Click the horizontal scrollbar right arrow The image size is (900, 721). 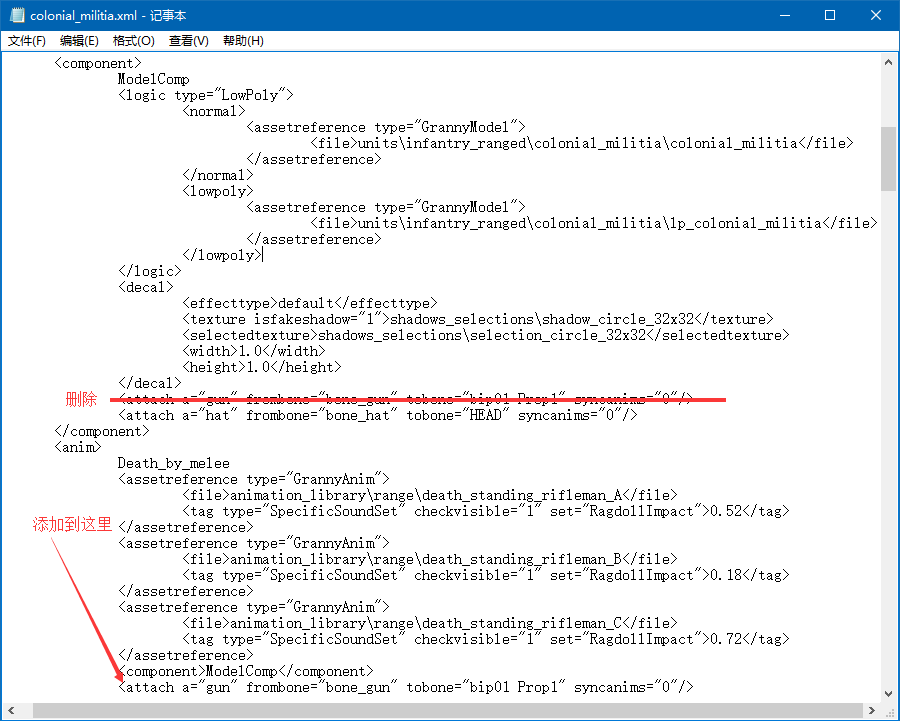(872, 711)
